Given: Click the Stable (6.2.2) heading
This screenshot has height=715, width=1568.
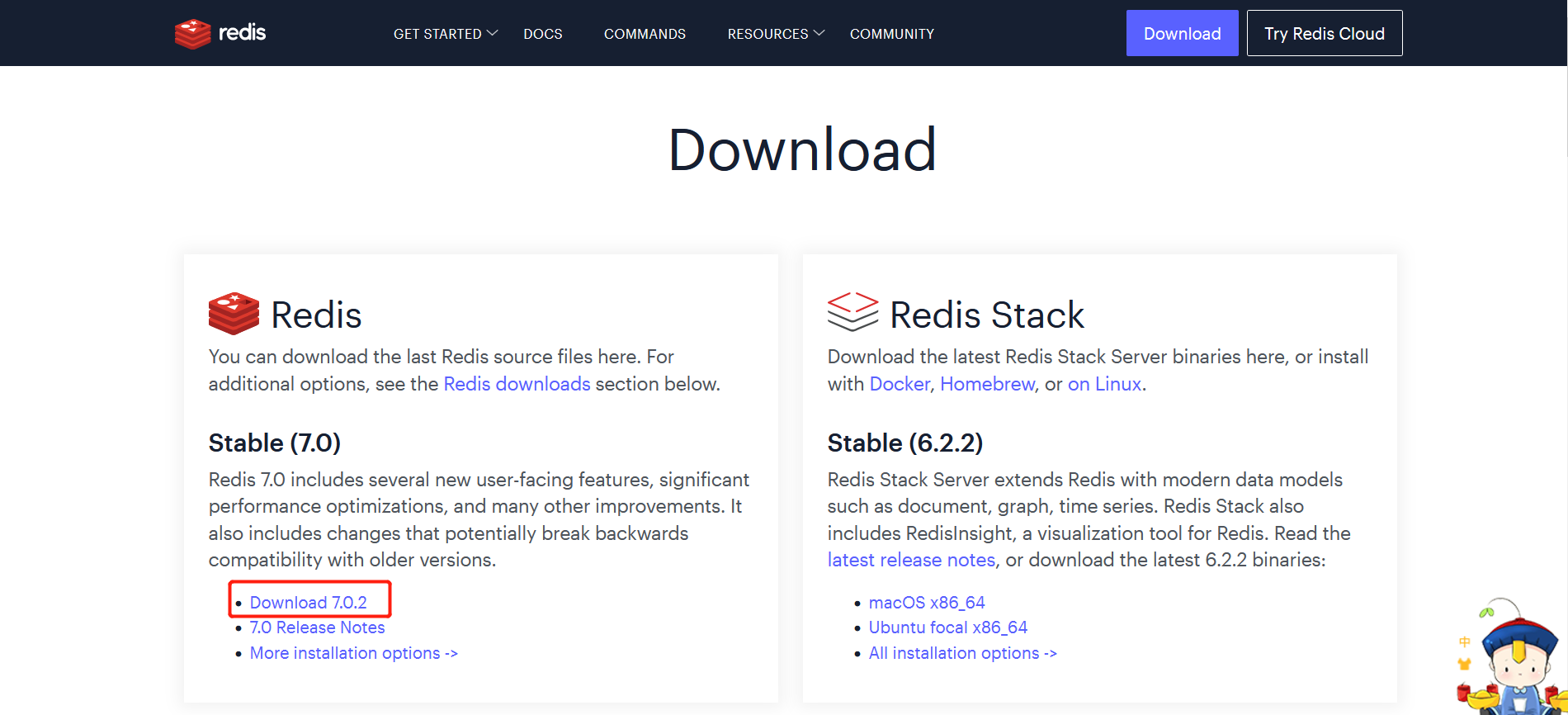Looking at the screenshot, I should (x=905, y=443).
